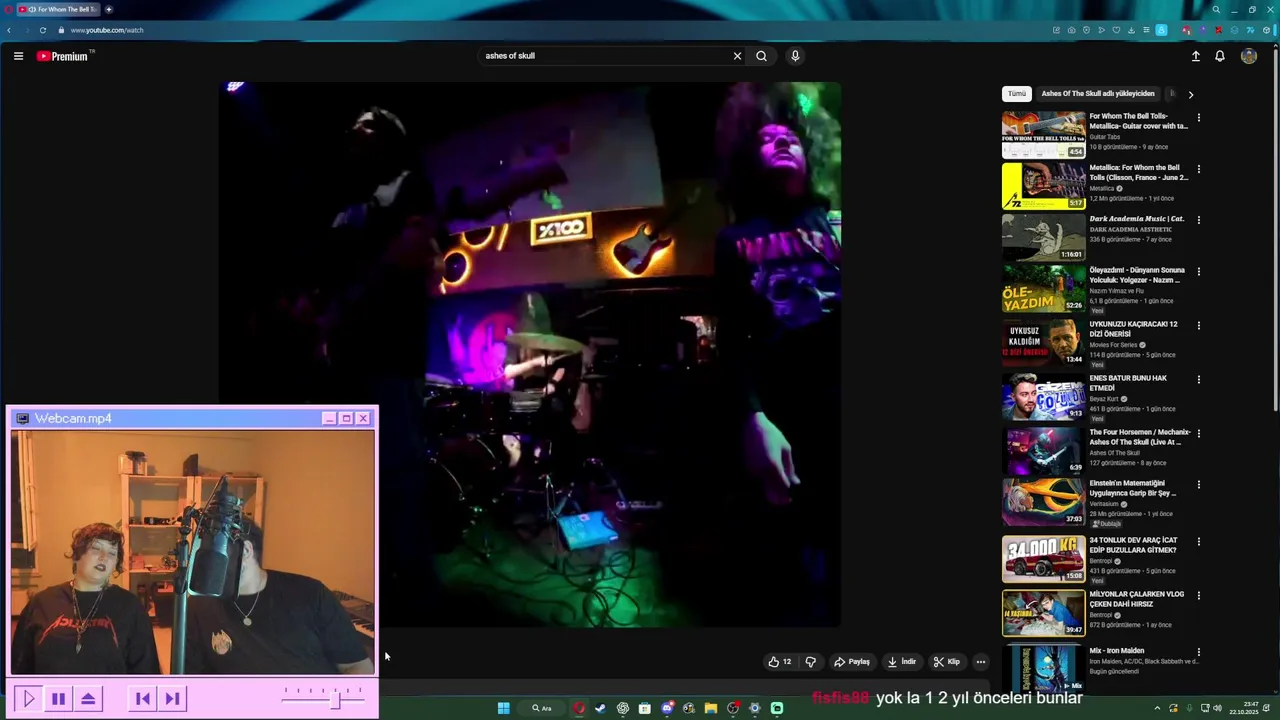Click the taskbar Ara search box

(541, 708)
